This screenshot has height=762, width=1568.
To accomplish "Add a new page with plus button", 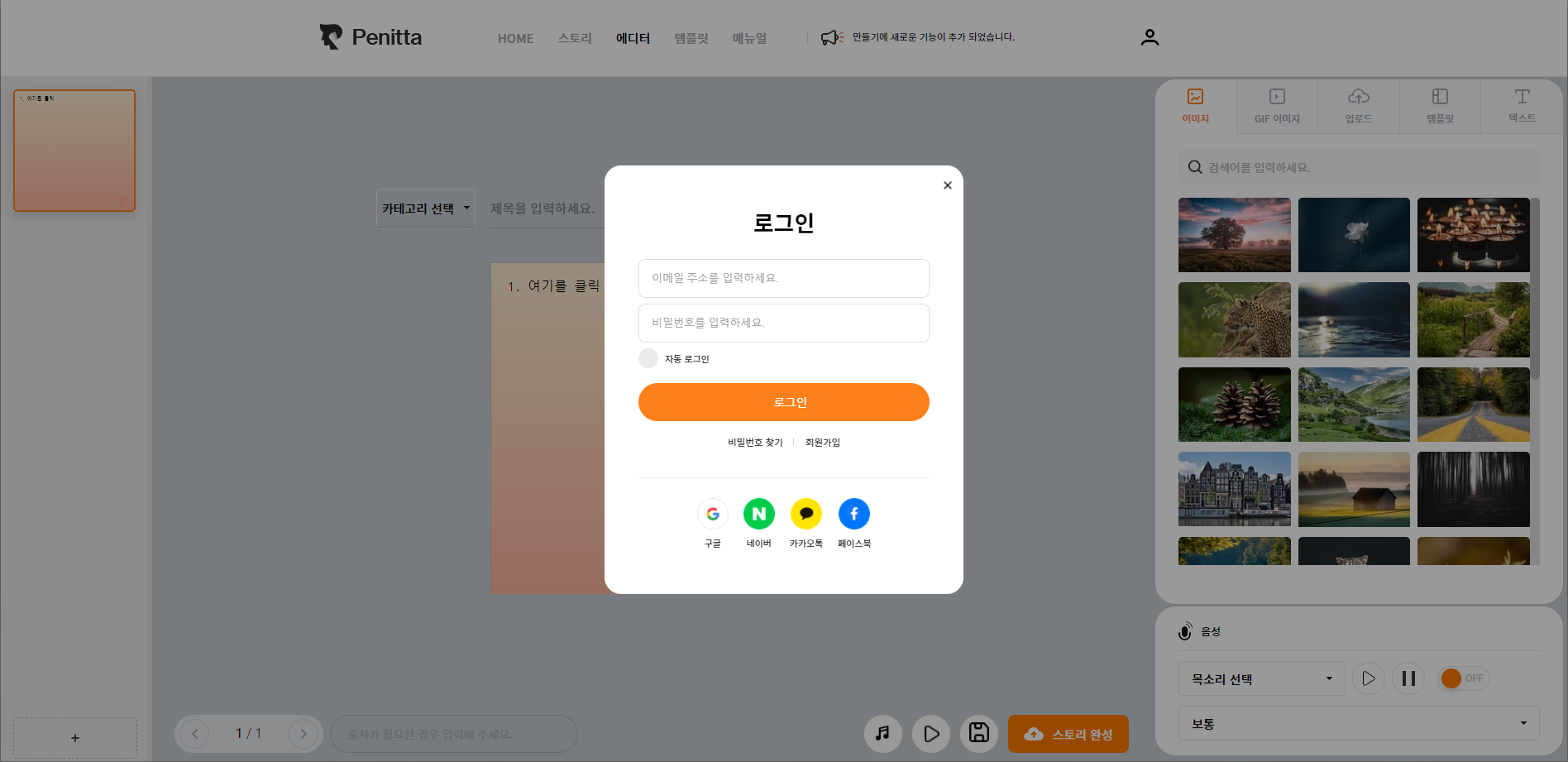I will pyautogui.click(x=75, y=738).
